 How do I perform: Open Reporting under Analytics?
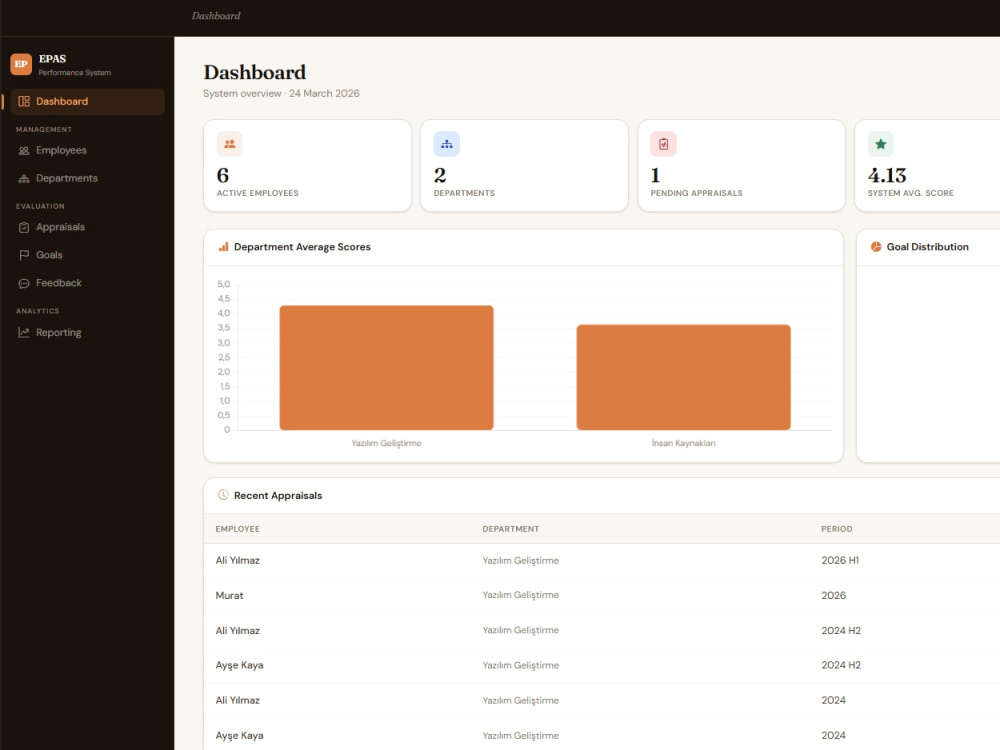[x=87, y=332]
